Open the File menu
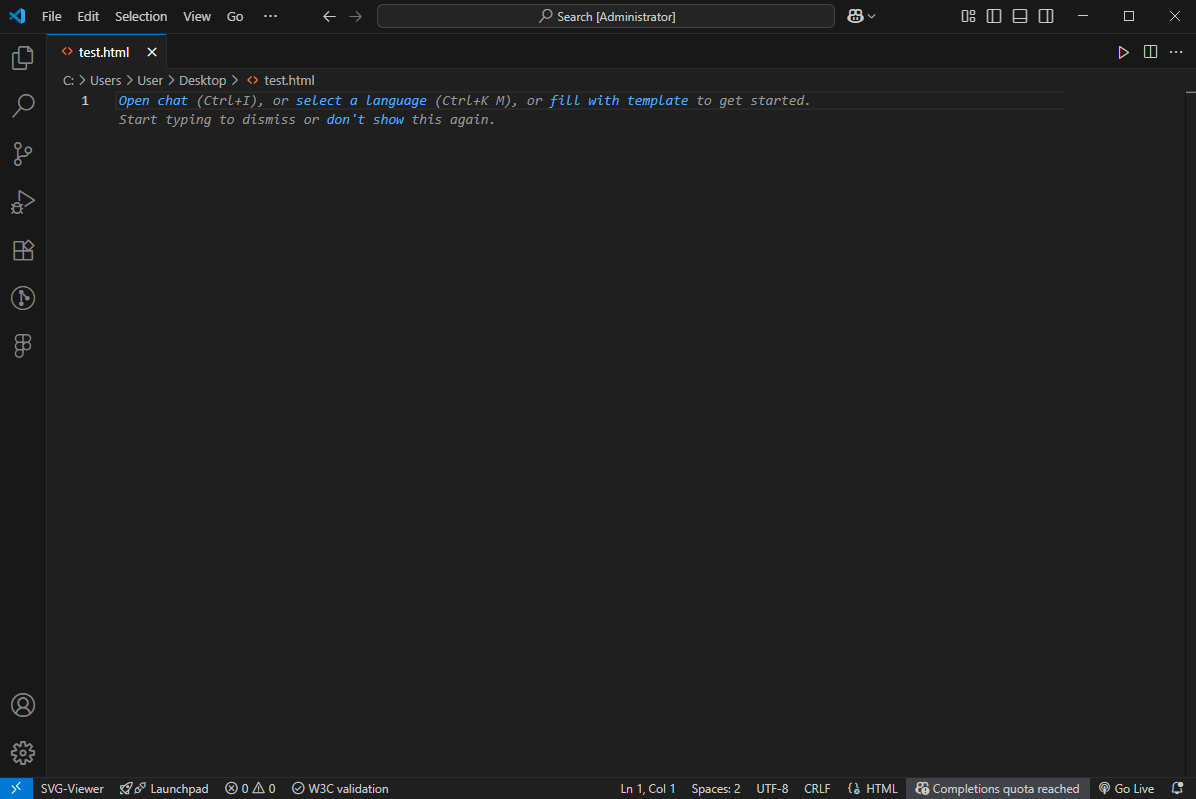The width and height of the screenshot is (1196, 799). point(50,16)
